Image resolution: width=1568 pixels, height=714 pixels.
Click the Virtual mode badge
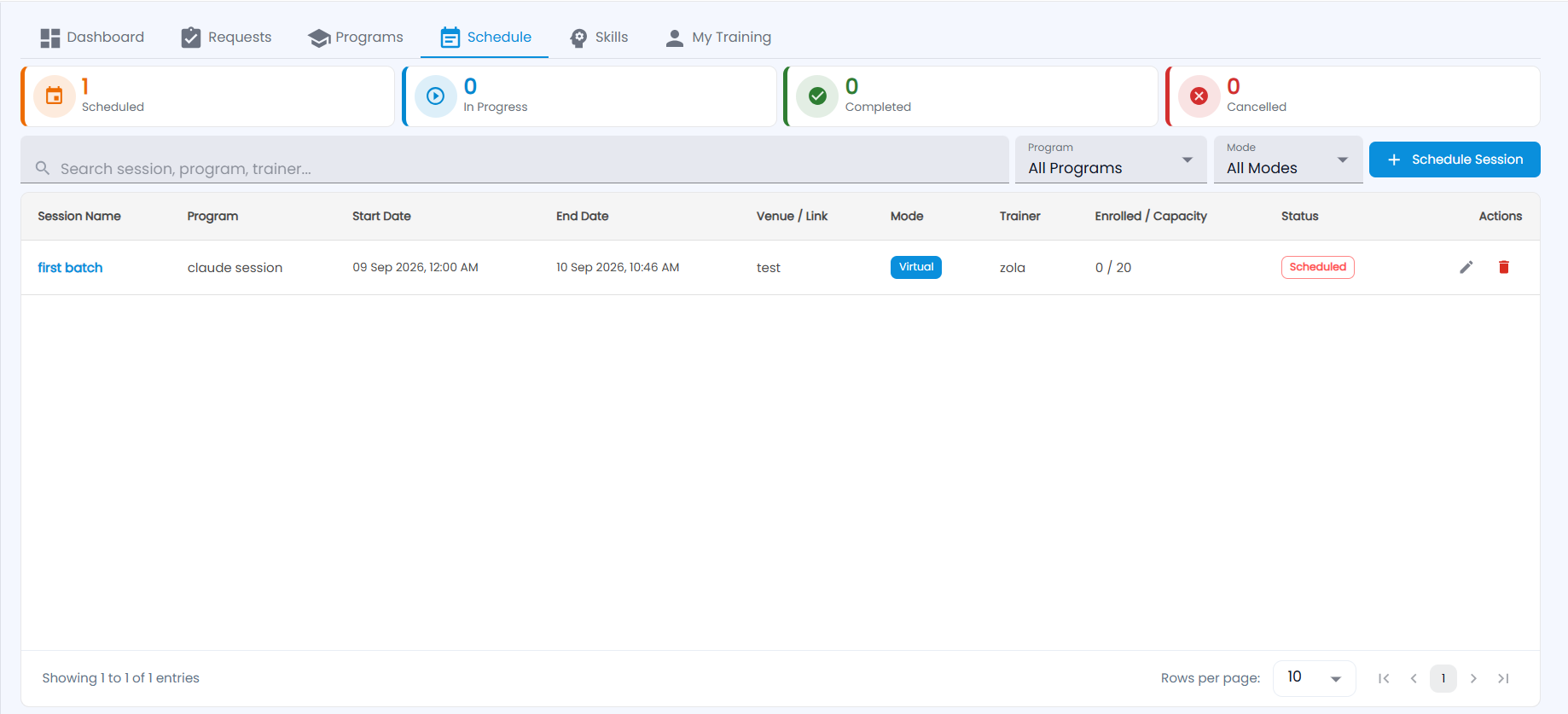tap(916, 267)
